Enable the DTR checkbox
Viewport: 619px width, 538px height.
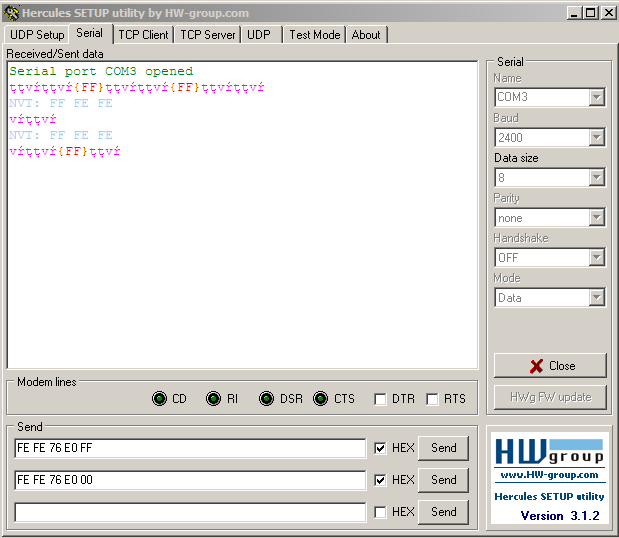coord(380,399)
